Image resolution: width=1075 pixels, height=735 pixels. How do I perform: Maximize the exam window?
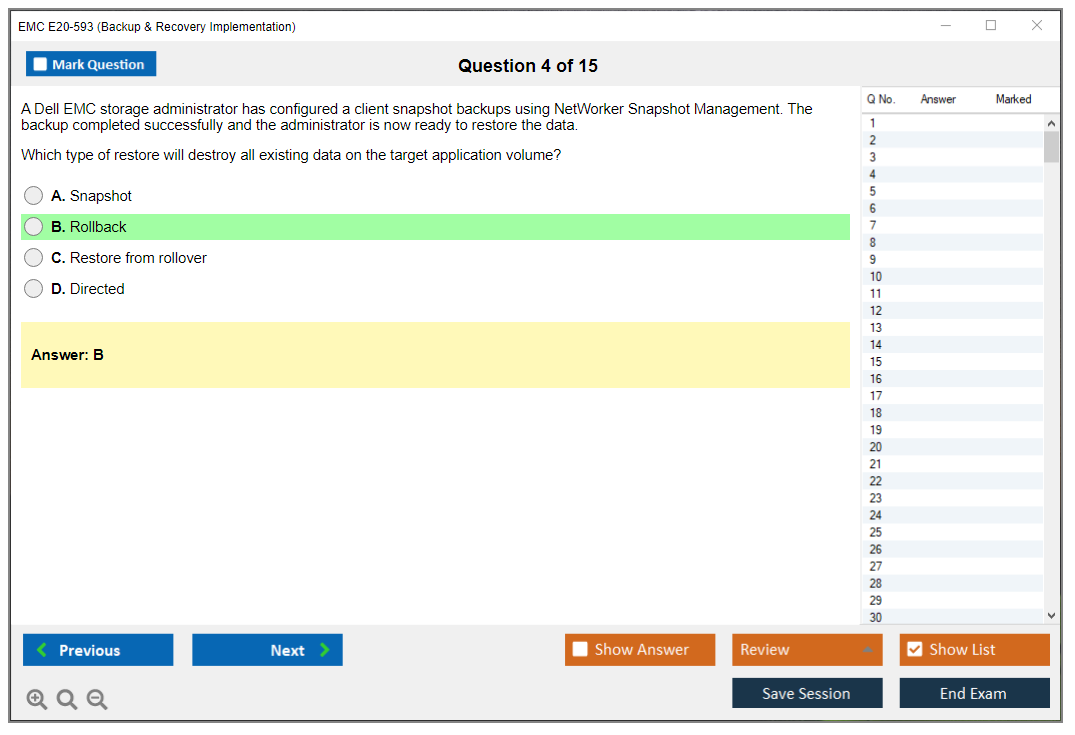[991, 26]
